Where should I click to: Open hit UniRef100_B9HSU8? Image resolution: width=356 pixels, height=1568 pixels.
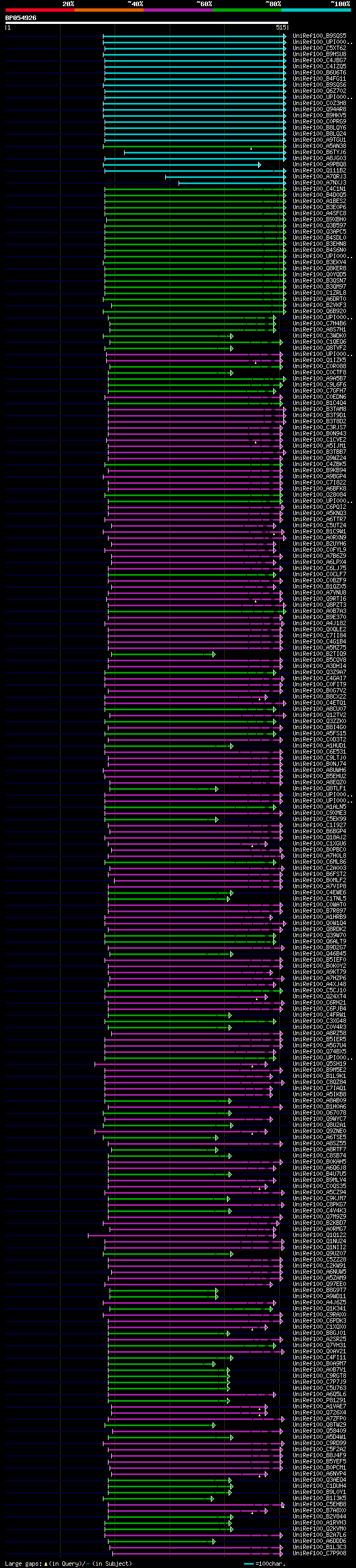(319, 54)
